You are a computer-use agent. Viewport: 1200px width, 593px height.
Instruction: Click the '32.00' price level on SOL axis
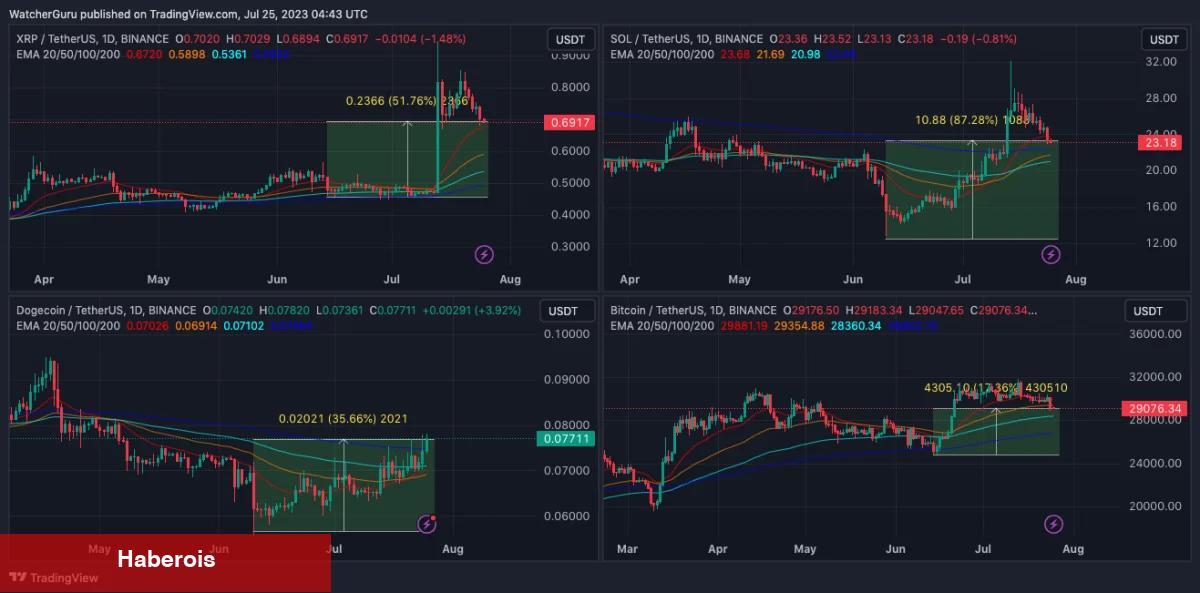[x=1160, y=62]
